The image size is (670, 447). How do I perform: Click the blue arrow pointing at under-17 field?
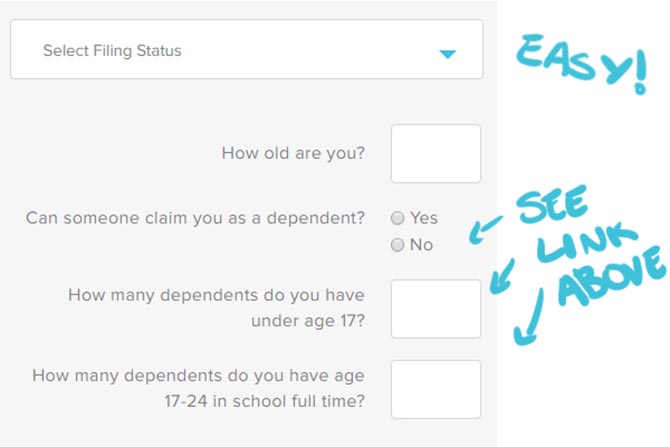(502, 276)
